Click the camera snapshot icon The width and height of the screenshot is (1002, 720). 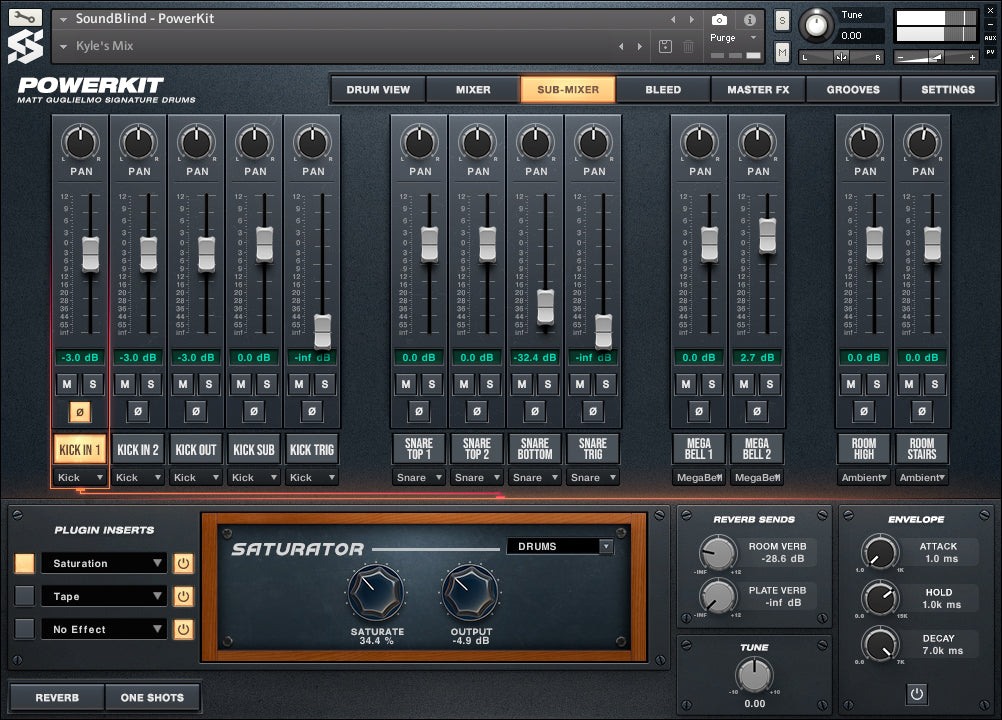pyautogui.click(x=718, y=19)
